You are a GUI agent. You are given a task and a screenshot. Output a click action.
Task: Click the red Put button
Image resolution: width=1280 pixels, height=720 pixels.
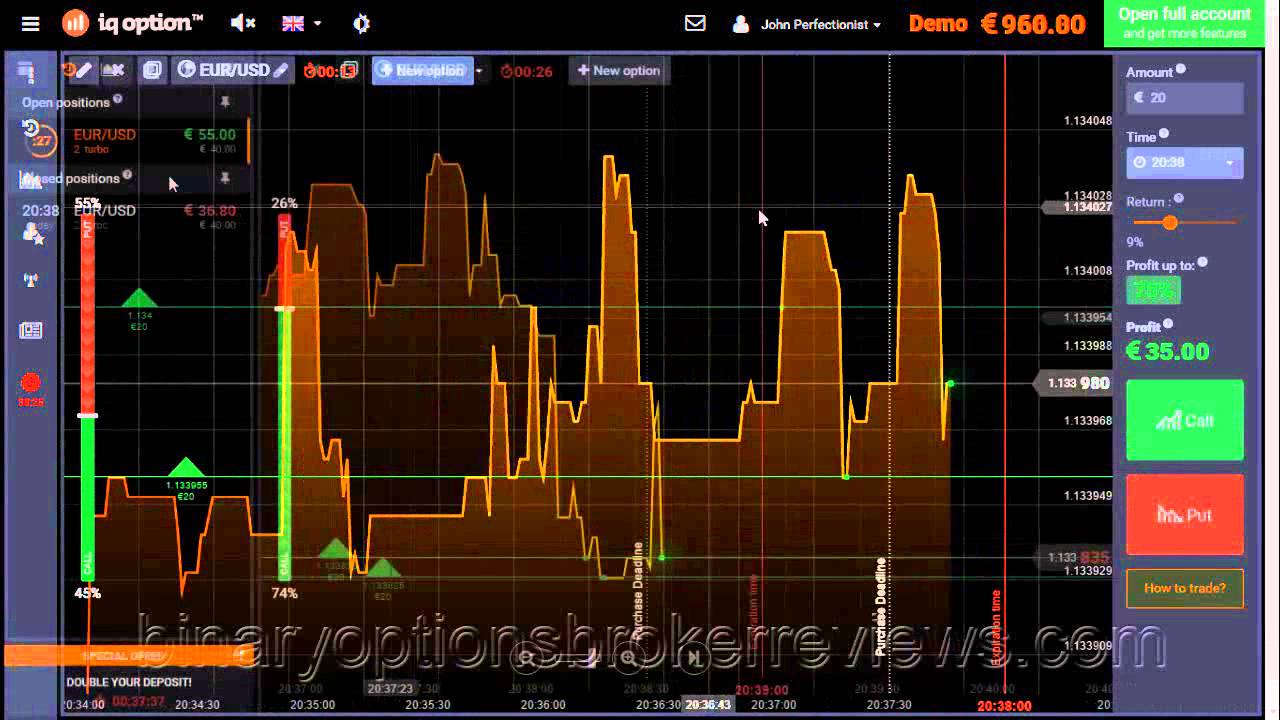(1185, 514)
